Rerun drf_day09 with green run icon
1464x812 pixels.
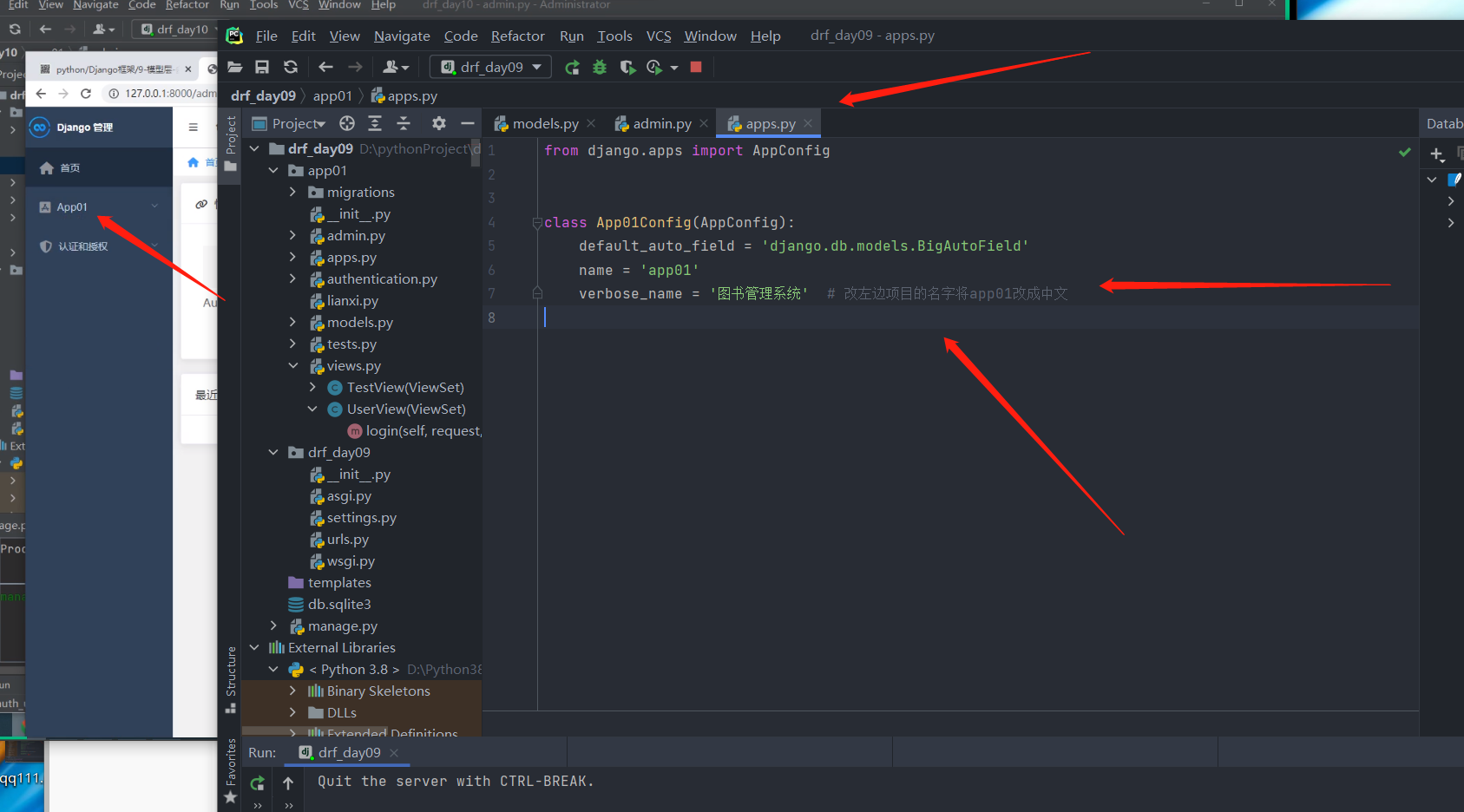572,67
